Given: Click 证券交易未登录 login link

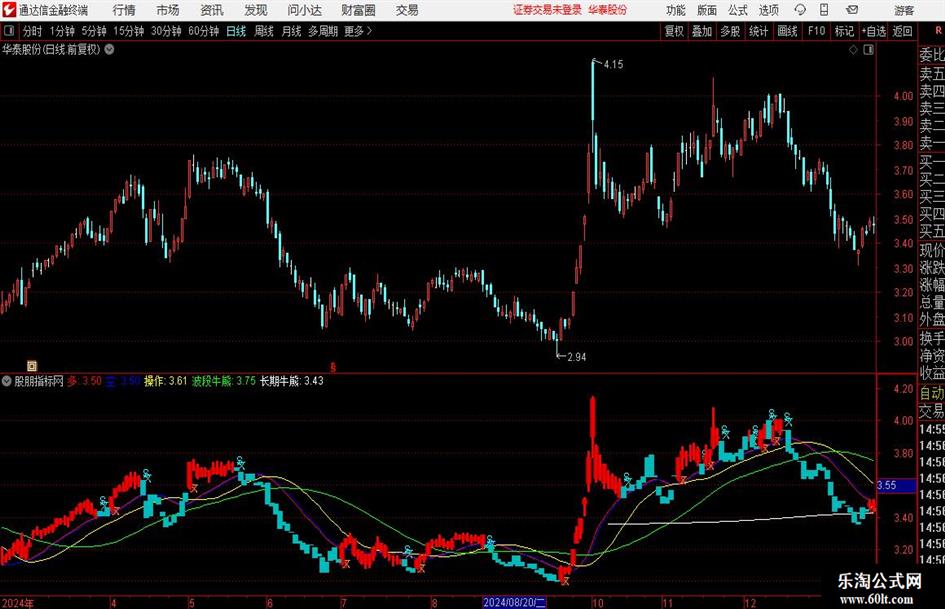Looking at the screenshot, I should (x=547, y=10).
